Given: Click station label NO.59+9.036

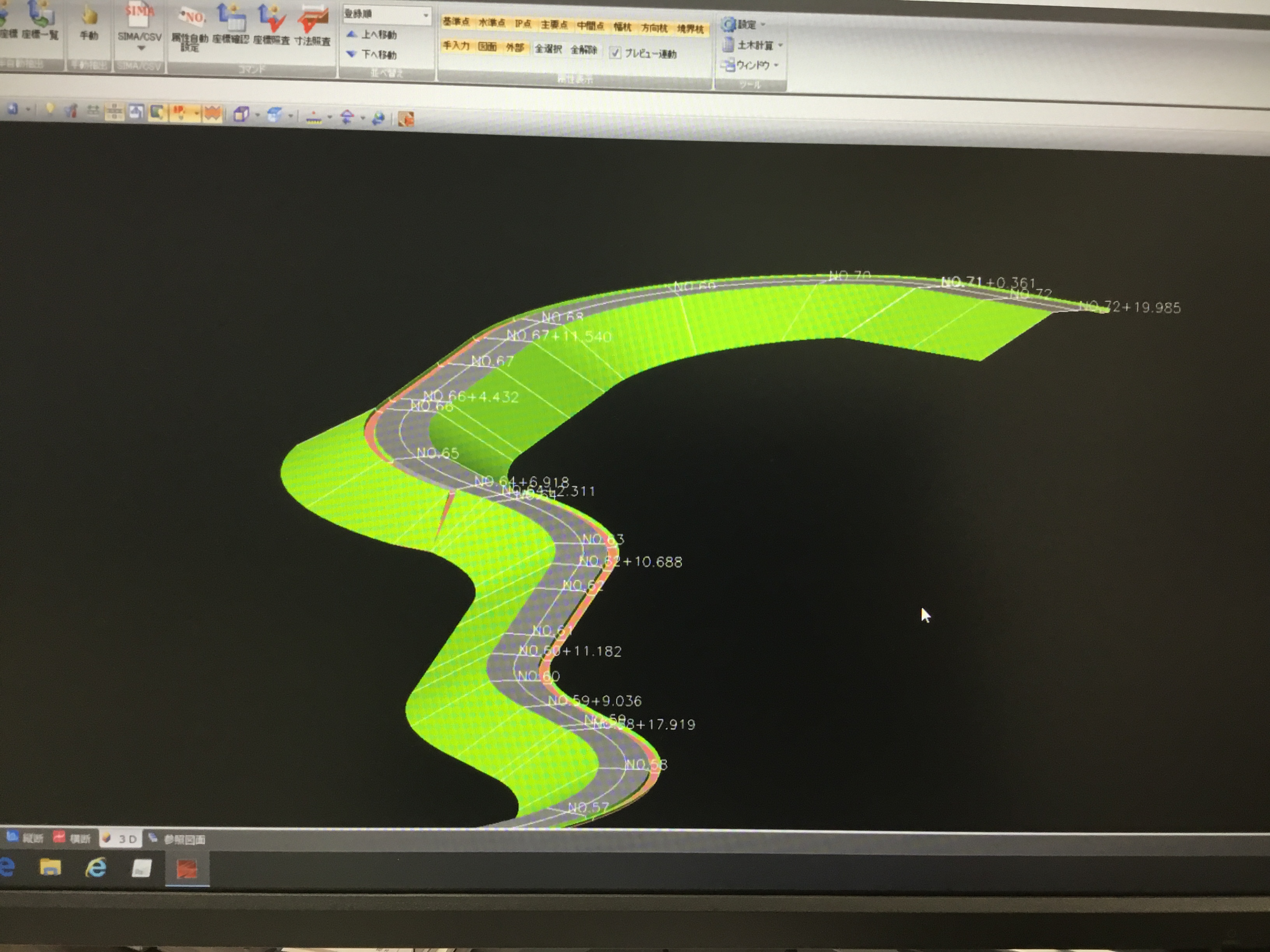Looking at the screenshot, I should pyautogui.click(x=594, y=701).
